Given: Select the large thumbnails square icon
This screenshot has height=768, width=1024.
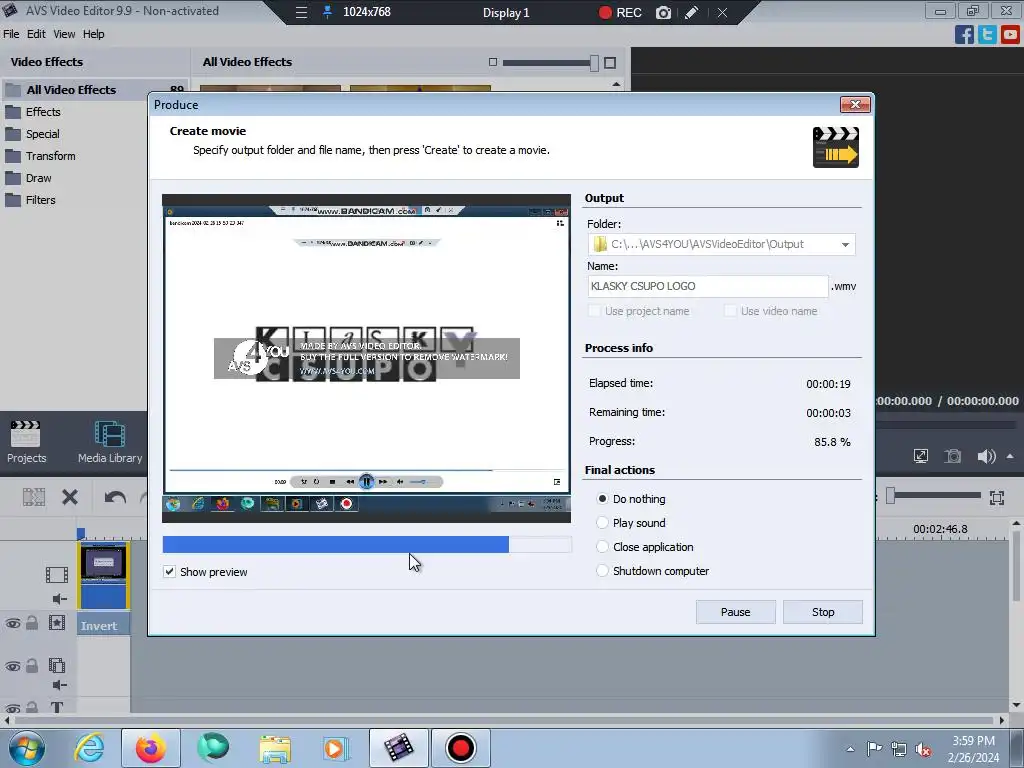Looking at the screenshot, I should click(610, 63).
